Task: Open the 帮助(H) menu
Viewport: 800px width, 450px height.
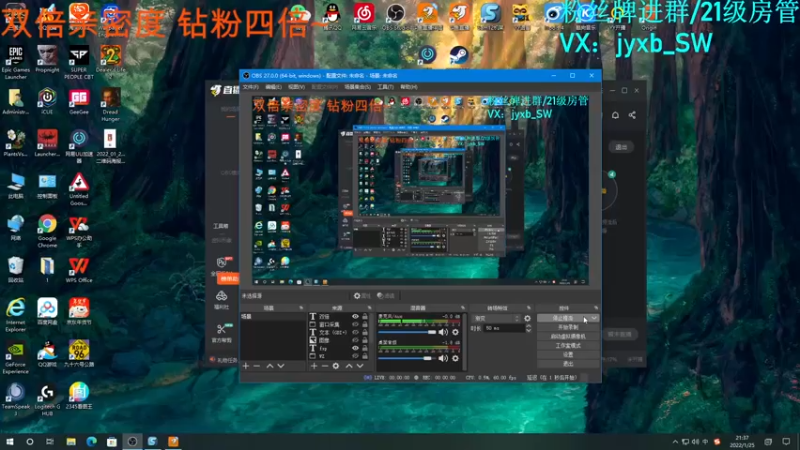Action: tap(409, 87)
